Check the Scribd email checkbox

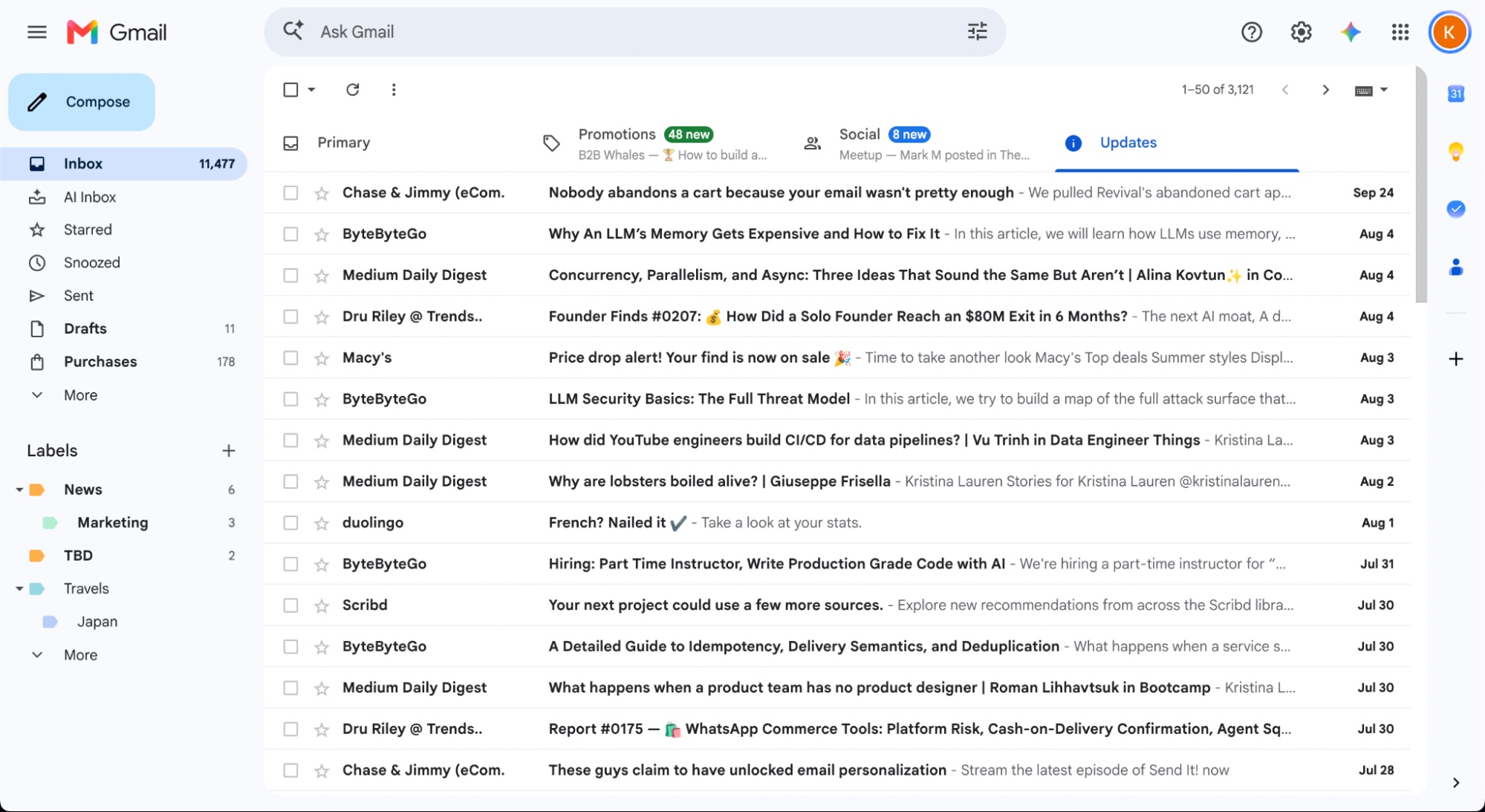click(x=290, y=605)
